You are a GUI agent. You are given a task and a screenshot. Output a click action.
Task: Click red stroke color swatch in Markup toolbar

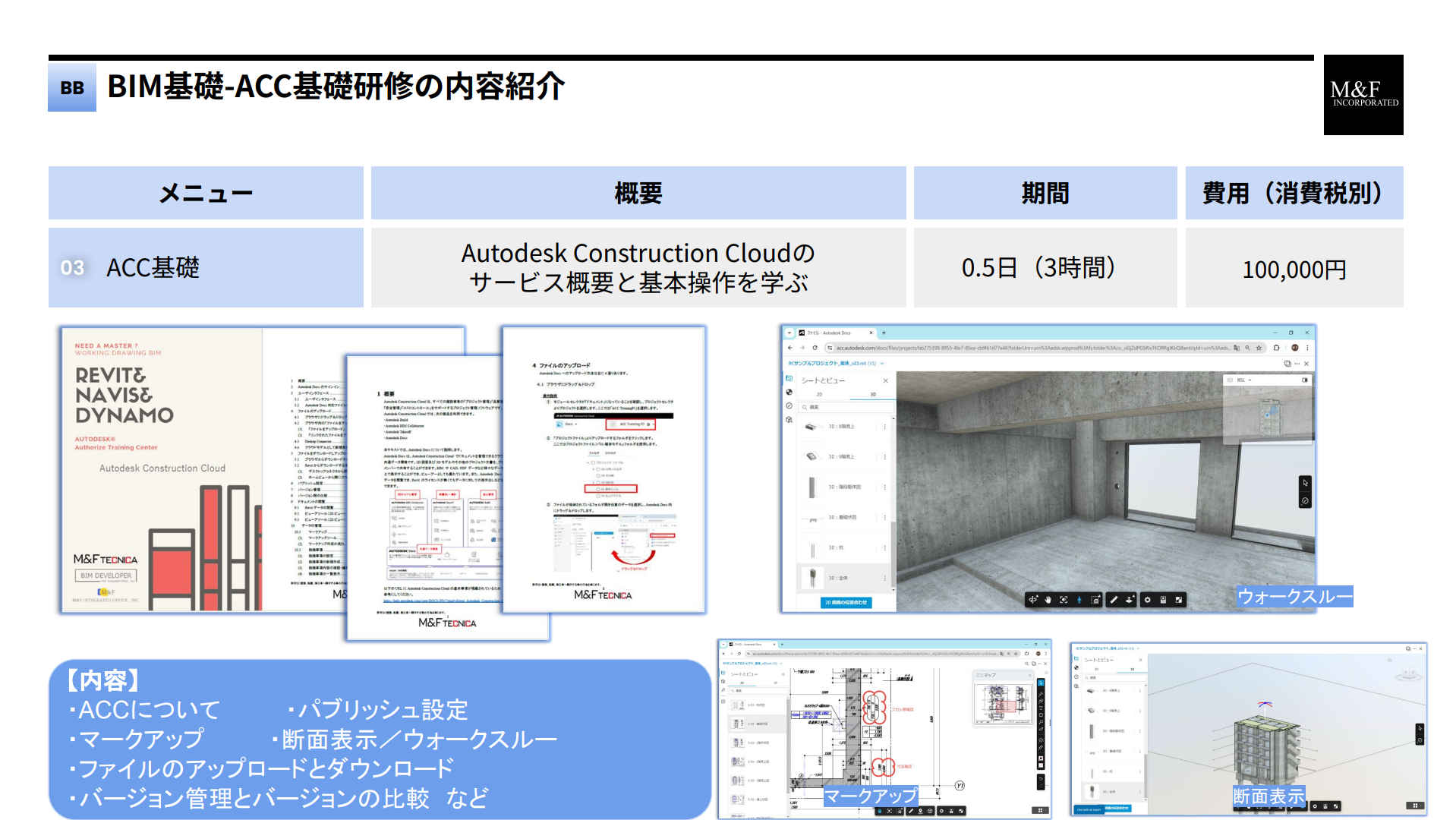click(x=1041, y=758)
